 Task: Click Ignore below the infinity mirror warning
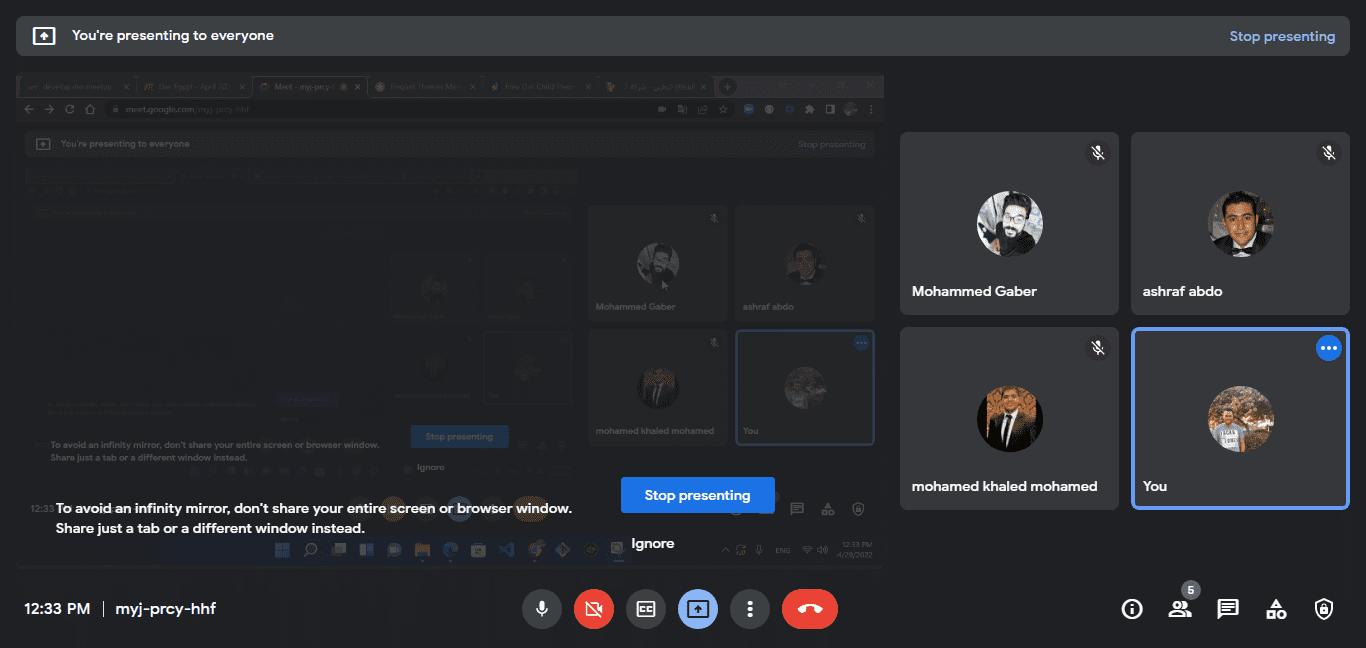click(x=652, y=544)
